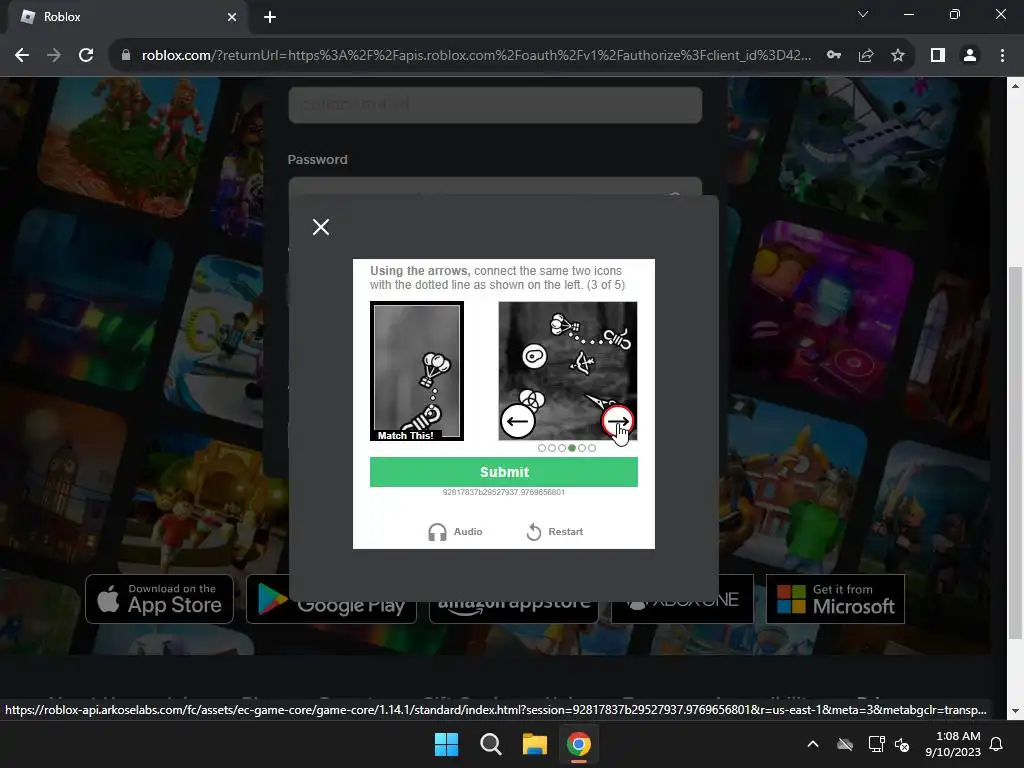Close the Roblox tab
1024x768 pixels.
[x=231, y=17]
